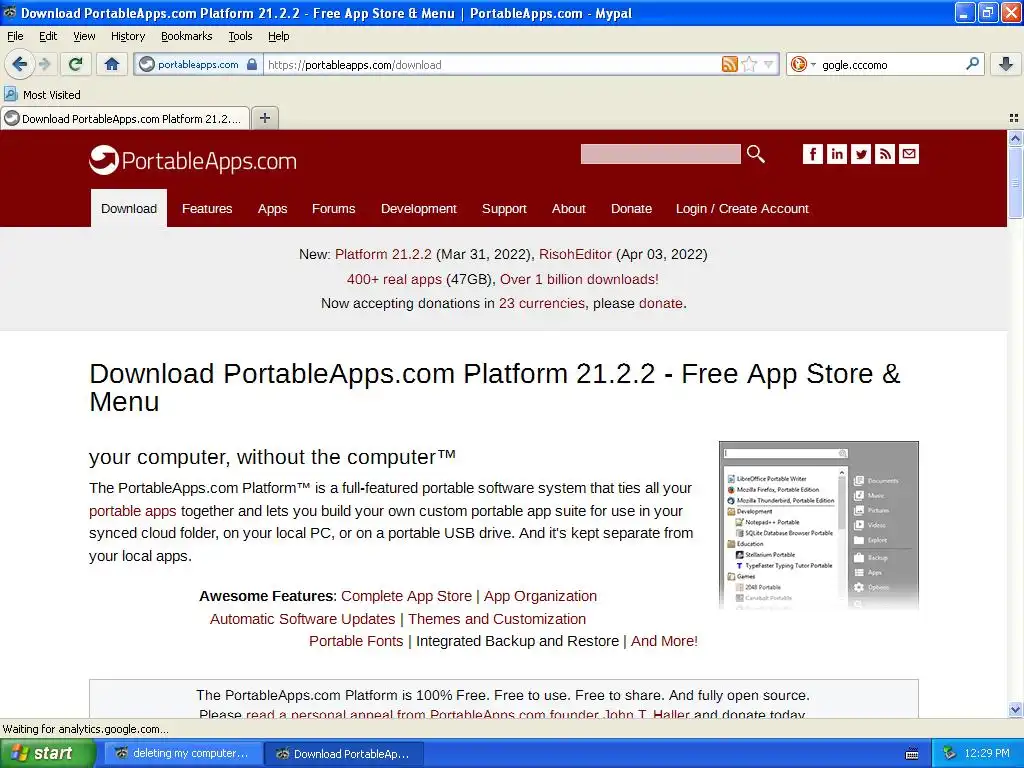Click the platform menu screenshot thumbnail

click(x=819, y=526)
